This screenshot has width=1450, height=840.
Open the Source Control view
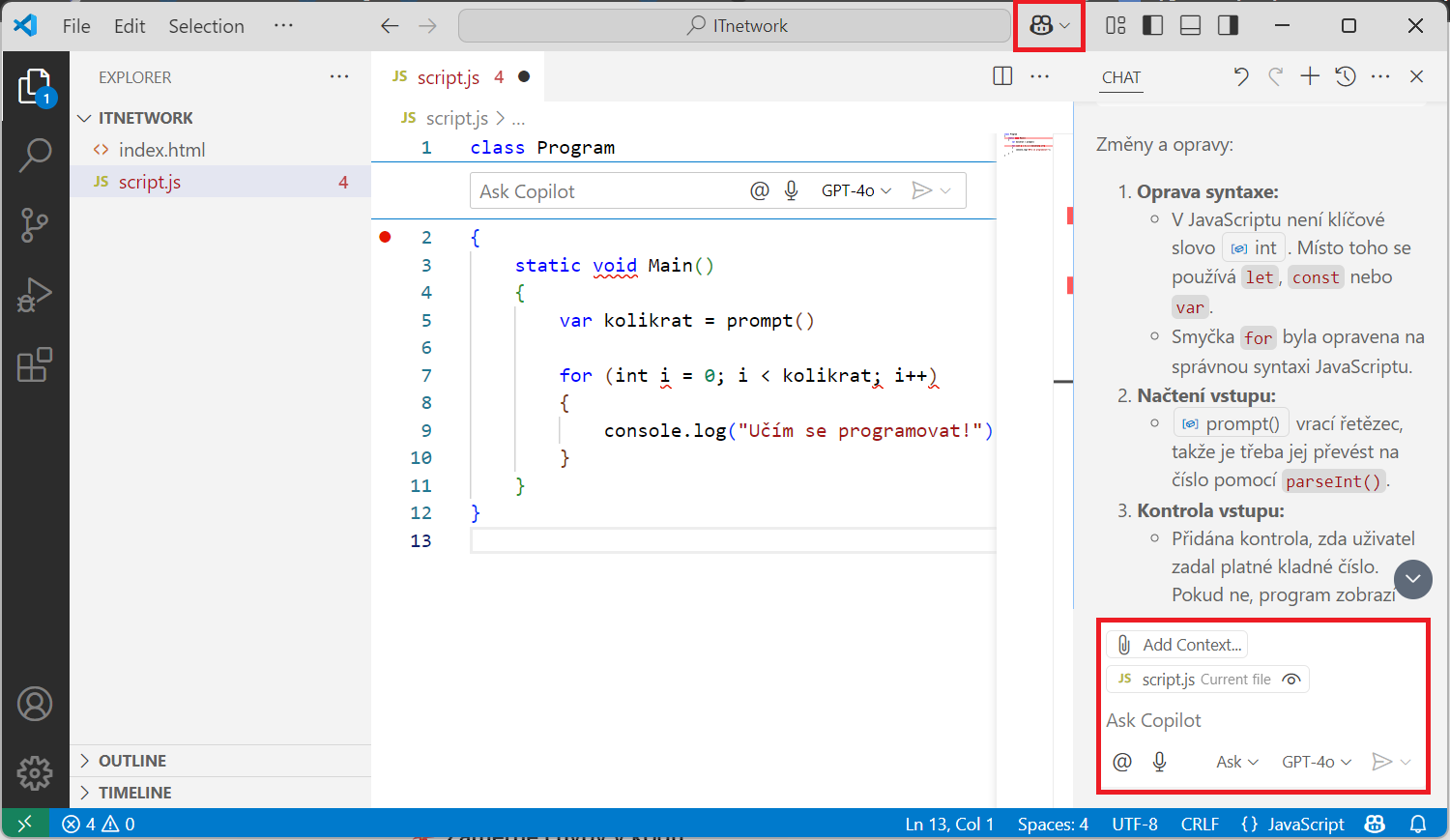[35, 224]
